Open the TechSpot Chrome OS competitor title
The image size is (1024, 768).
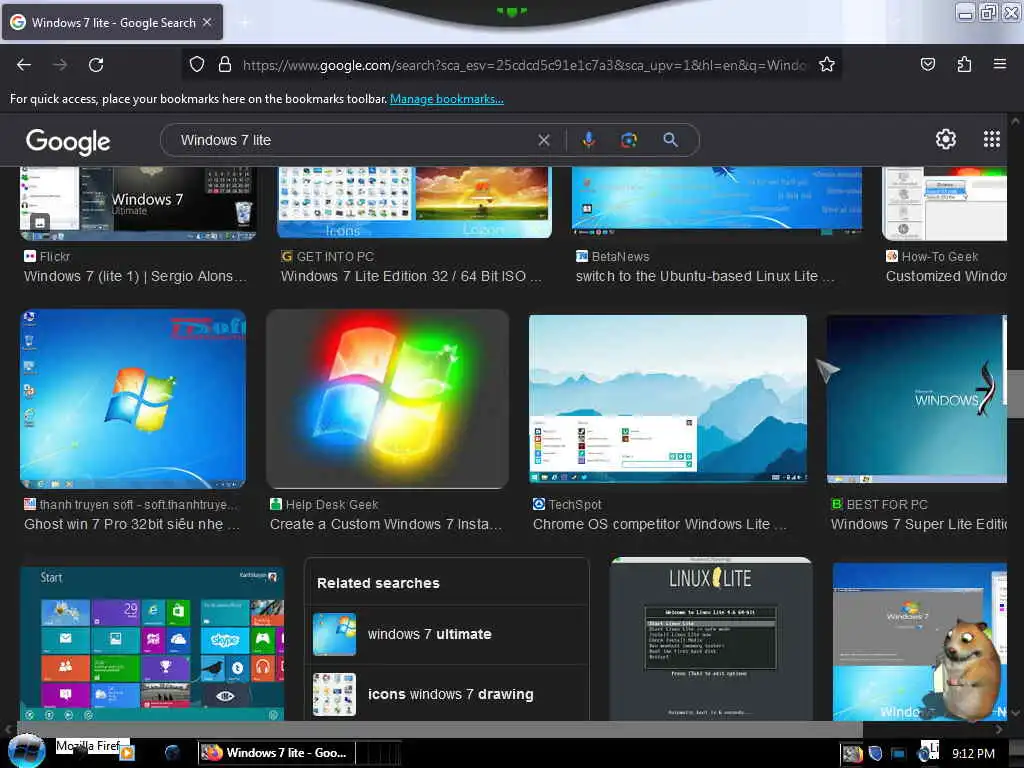point(660,524)
